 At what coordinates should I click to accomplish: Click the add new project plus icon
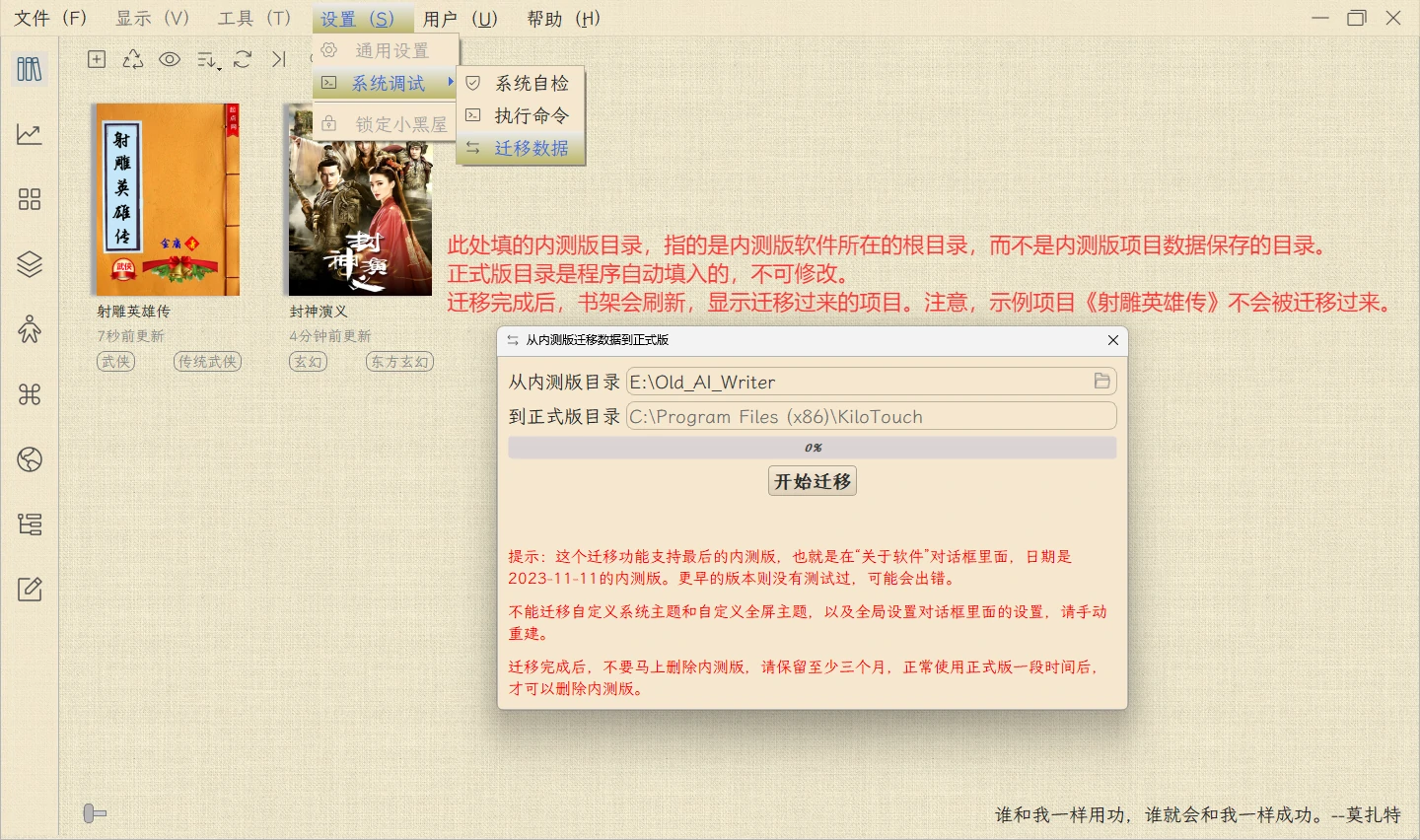click(97, 59)
